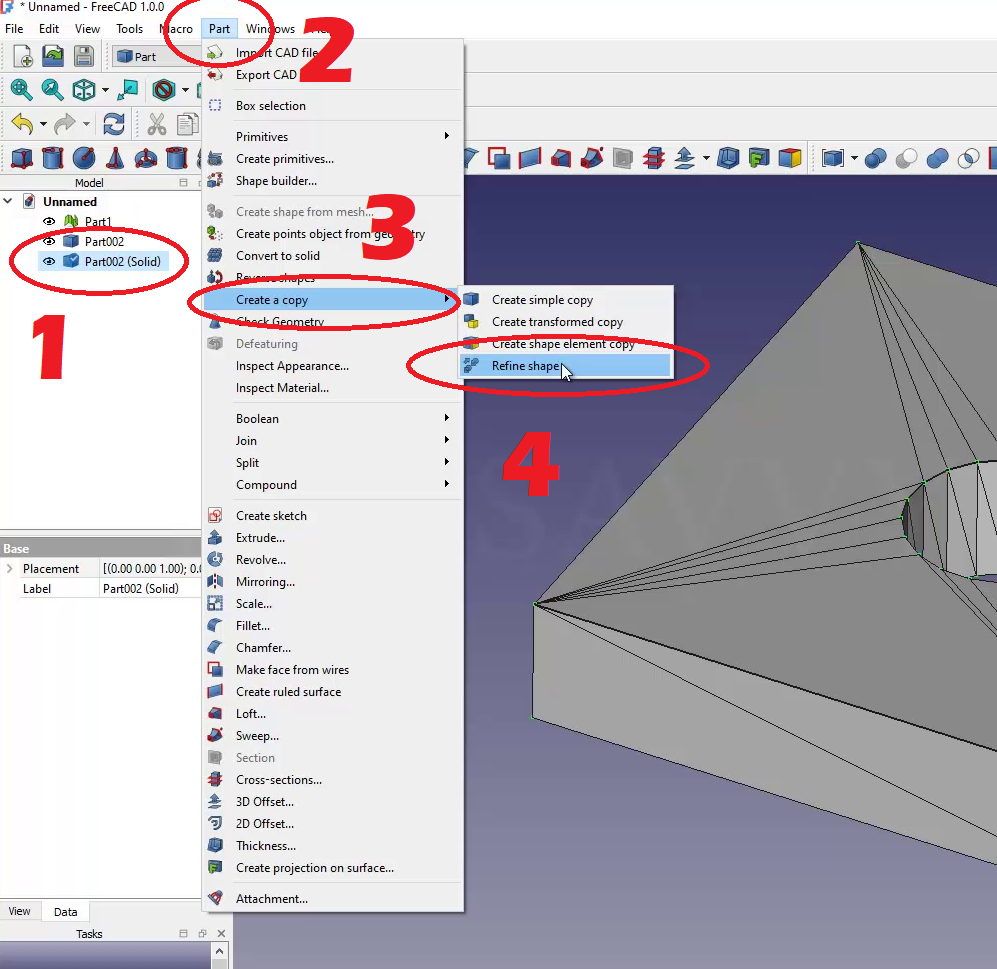
Task: Hide the Part002 object via eye icon
Action: pyautogui.click(x=48, y=241)
